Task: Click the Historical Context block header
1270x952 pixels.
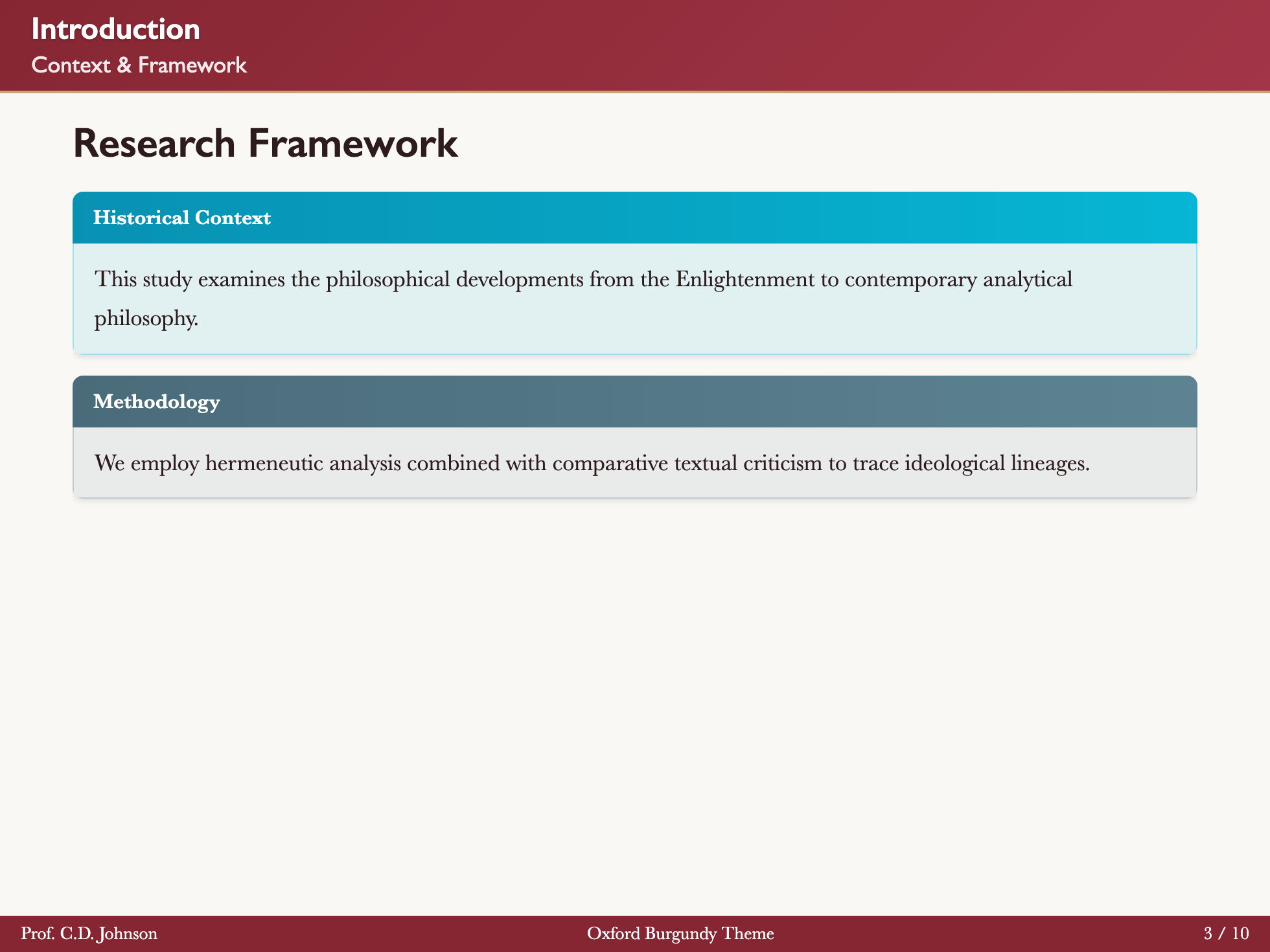Action: click(x=182, y=218)
